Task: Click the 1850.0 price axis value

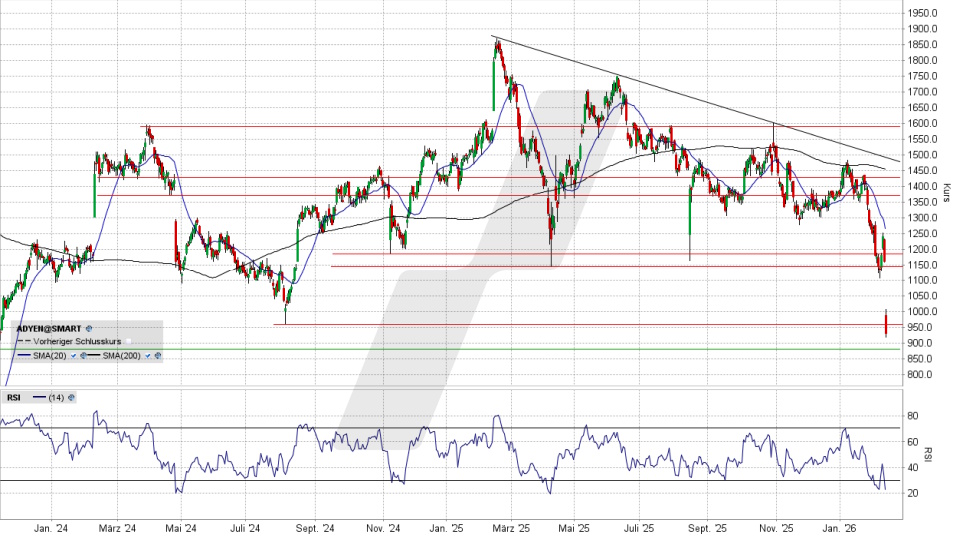Action: (x=923, y=45)
